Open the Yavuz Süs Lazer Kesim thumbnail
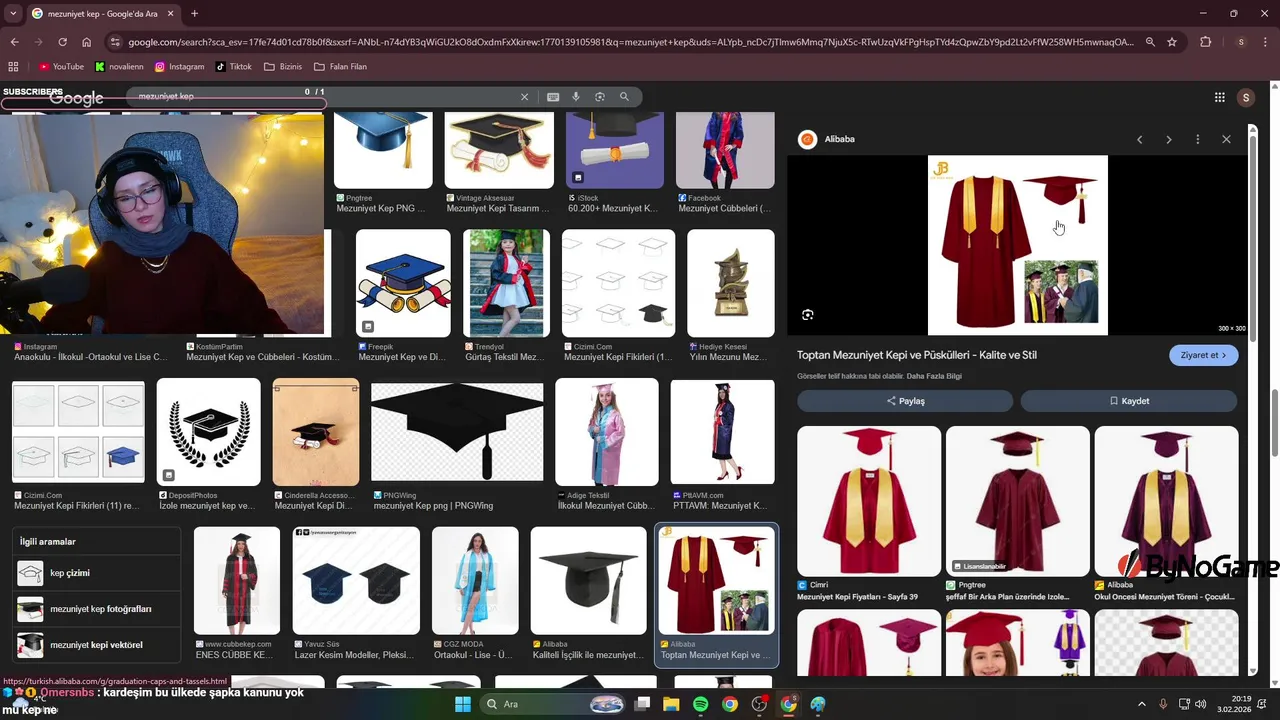 click(x=355, y=581)
